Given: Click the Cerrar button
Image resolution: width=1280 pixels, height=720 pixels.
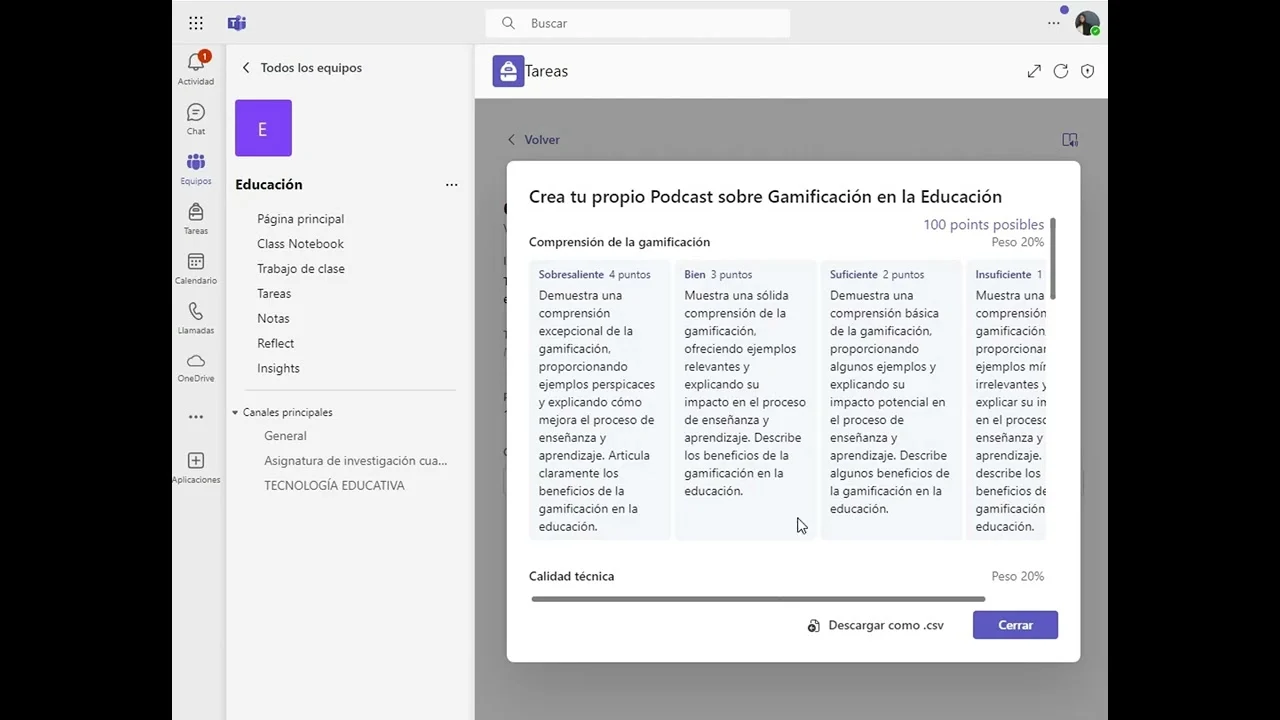Looking at the screenshot, I should [x=1015, y=625].
